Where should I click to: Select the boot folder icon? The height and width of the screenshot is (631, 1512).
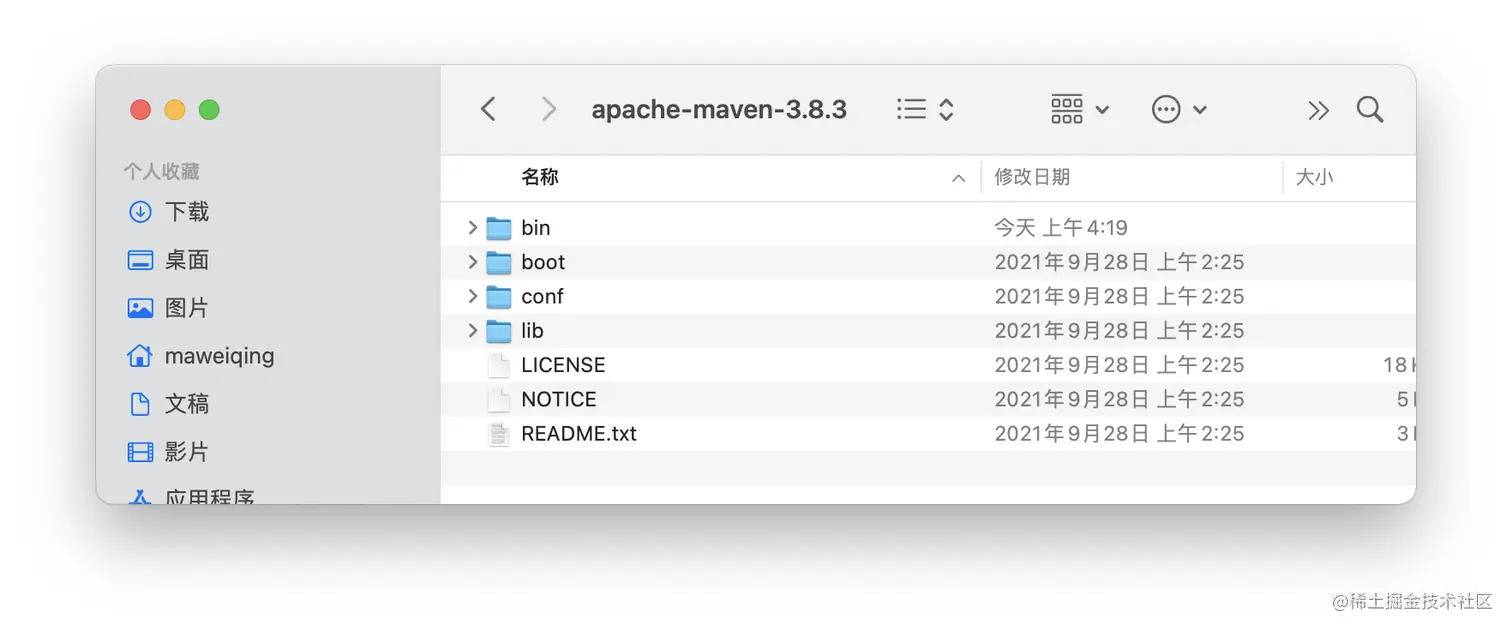coord(499,262)
